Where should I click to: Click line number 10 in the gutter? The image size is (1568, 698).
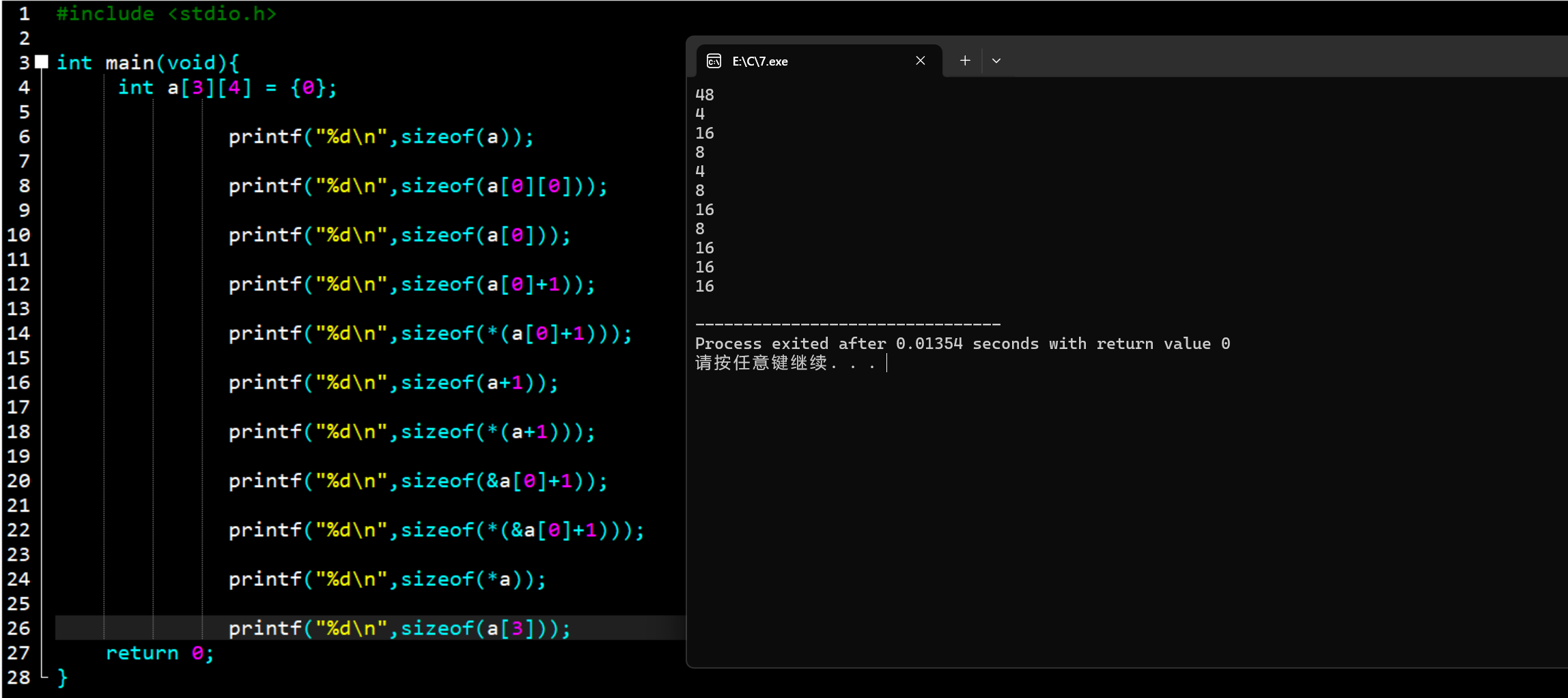(x=18, y=235)
